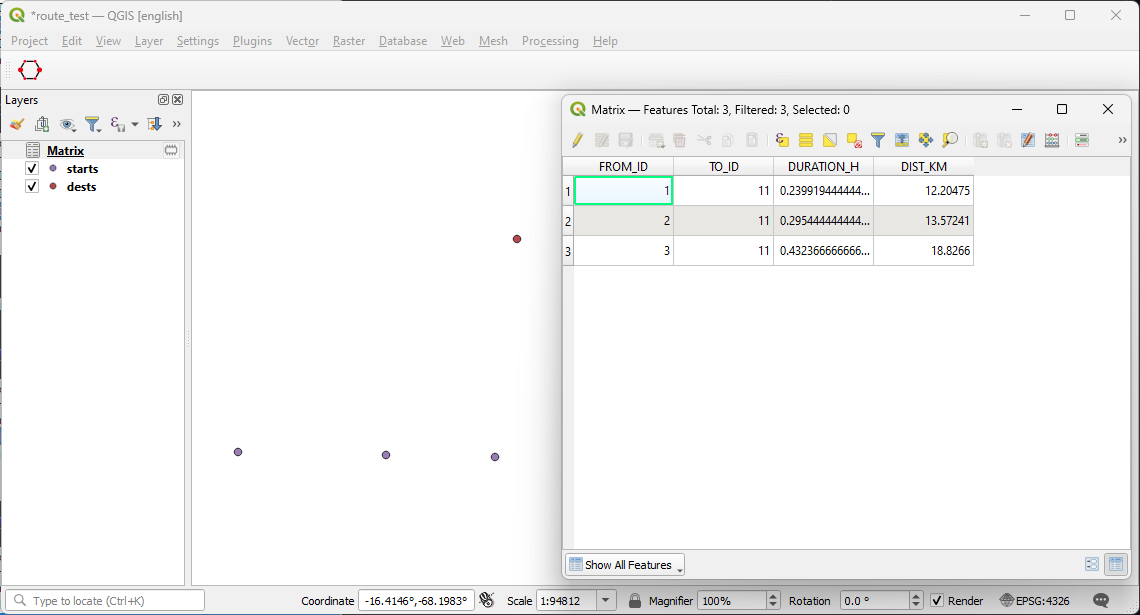This screenshot has height=615, width=1140.
Task: Expand hidden attribute table toolbar items
Action: click(1122, 140)
